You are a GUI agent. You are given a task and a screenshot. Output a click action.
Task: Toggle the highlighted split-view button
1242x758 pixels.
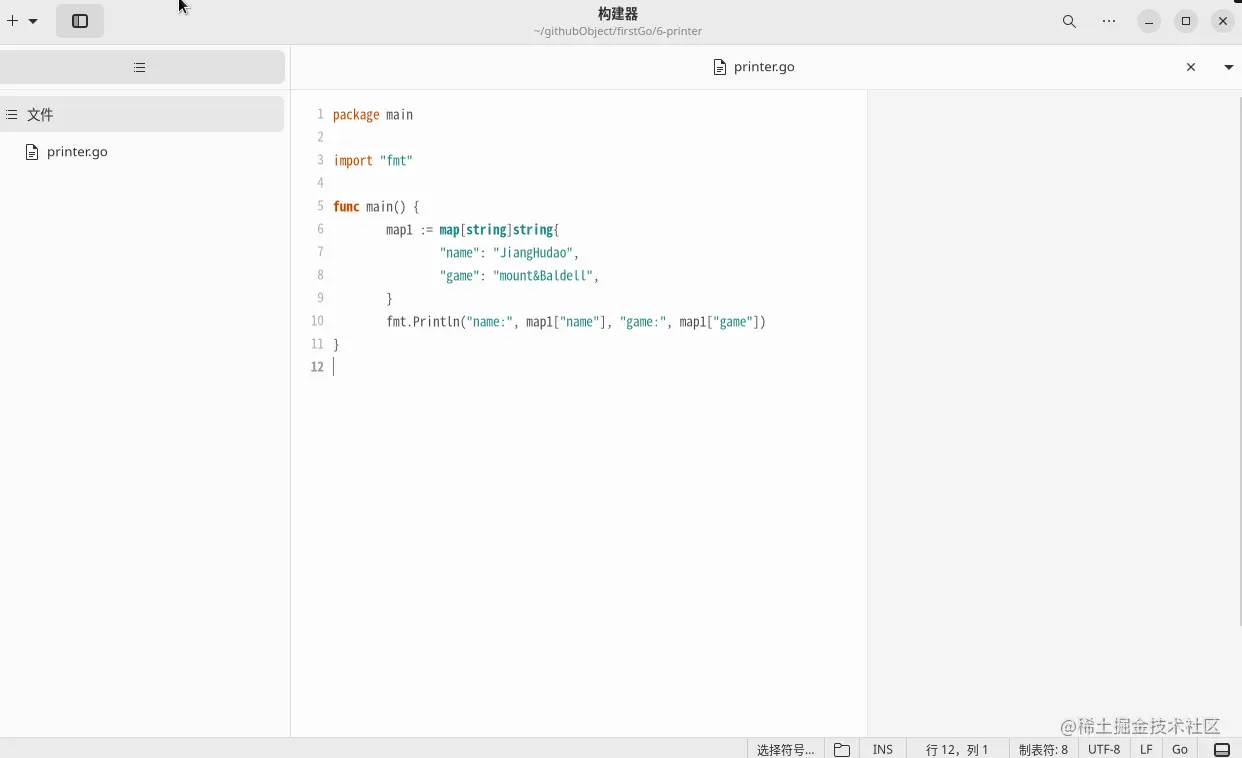tap(79, 20)
